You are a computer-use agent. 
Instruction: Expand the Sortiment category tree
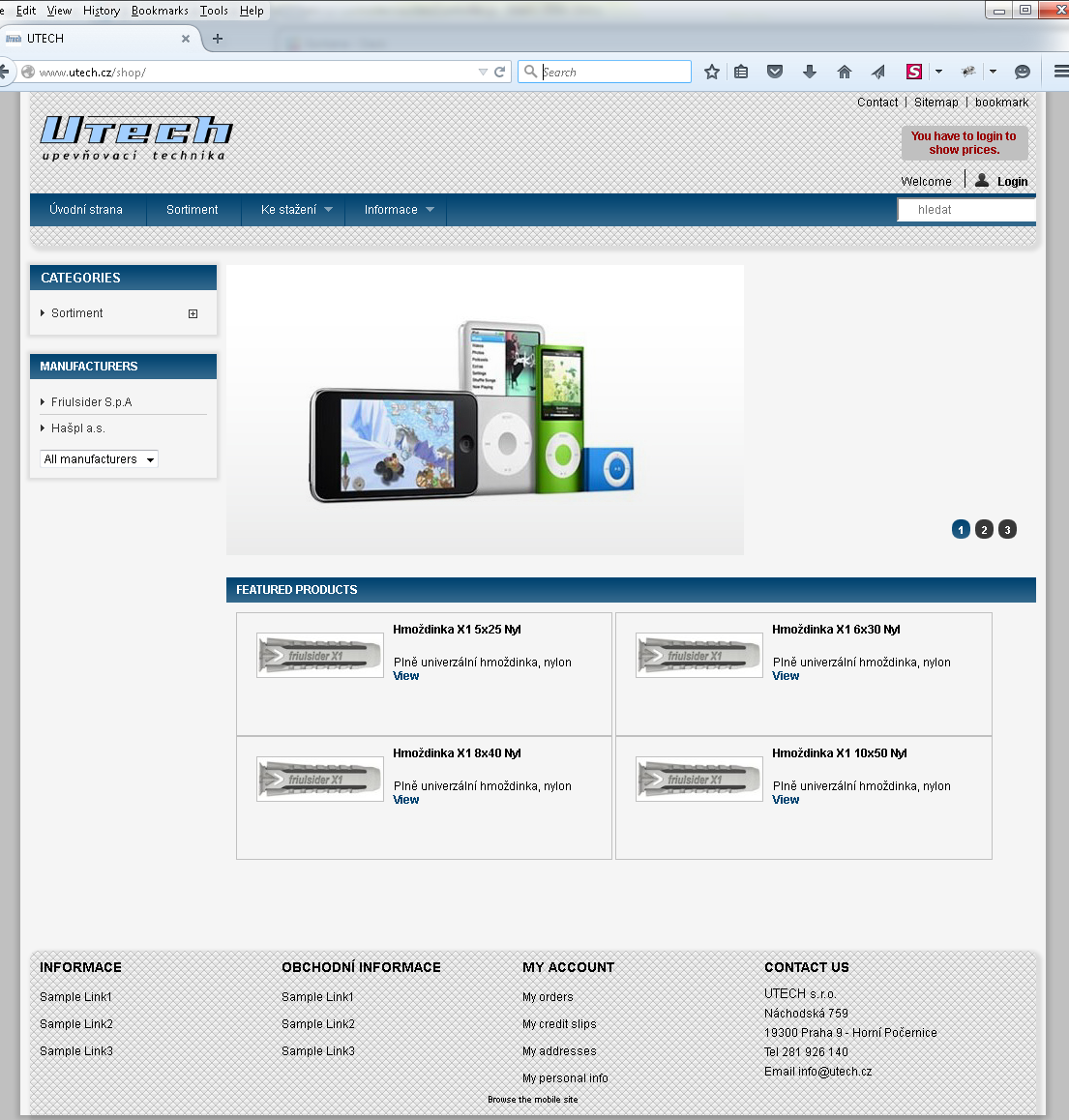[x=193, y=313]
